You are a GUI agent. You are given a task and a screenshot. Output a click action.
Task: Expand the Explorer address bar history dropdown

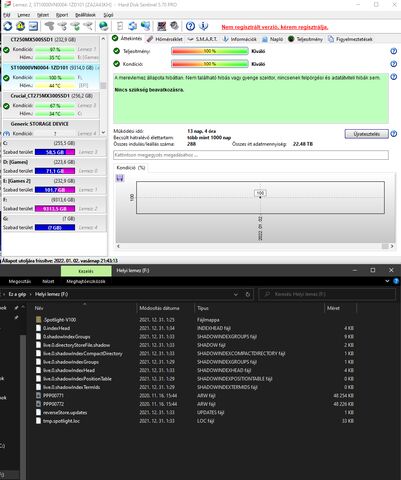(x=236, y=294)
